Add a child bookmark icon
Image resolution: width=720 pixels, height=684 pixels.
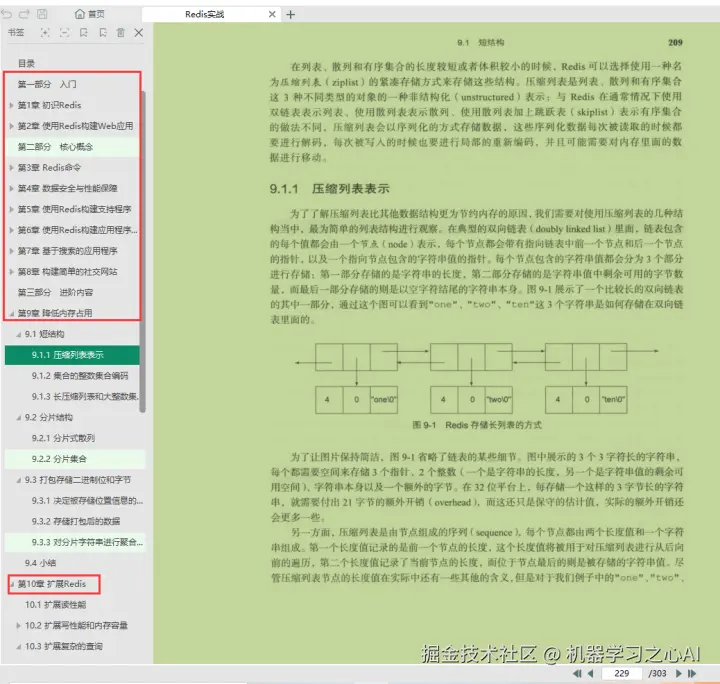point(103,33)
